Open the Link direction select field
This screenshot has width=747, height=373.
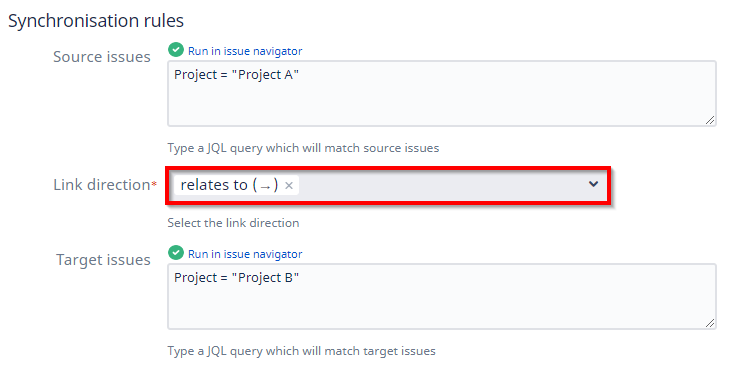click(388, 185)
